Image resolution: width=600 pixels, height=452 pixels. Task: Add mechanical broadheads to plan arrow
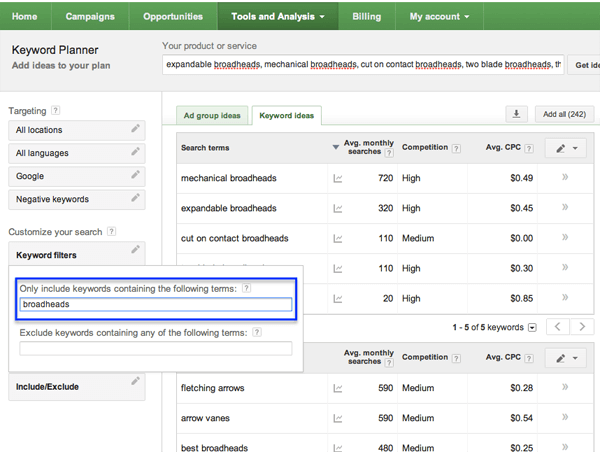[x=565, y=177]
